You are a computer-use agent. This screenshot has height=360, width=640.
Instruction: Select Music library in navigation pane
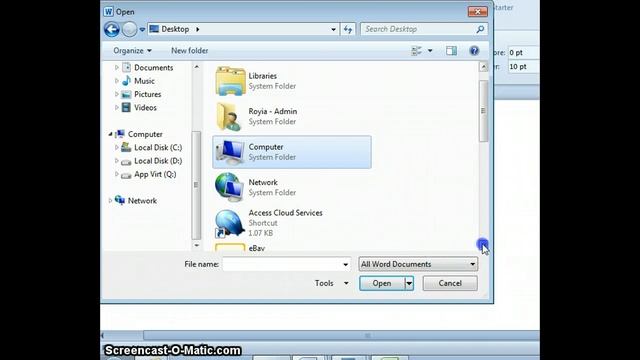click(144, 81)
